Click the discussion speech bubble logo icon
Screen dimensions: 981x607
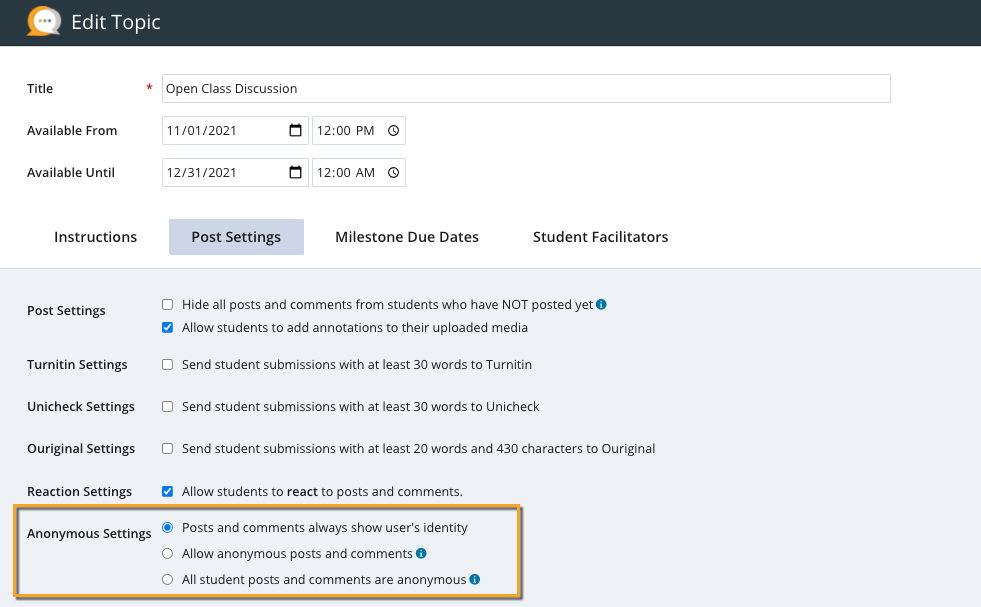click(43, 21)
